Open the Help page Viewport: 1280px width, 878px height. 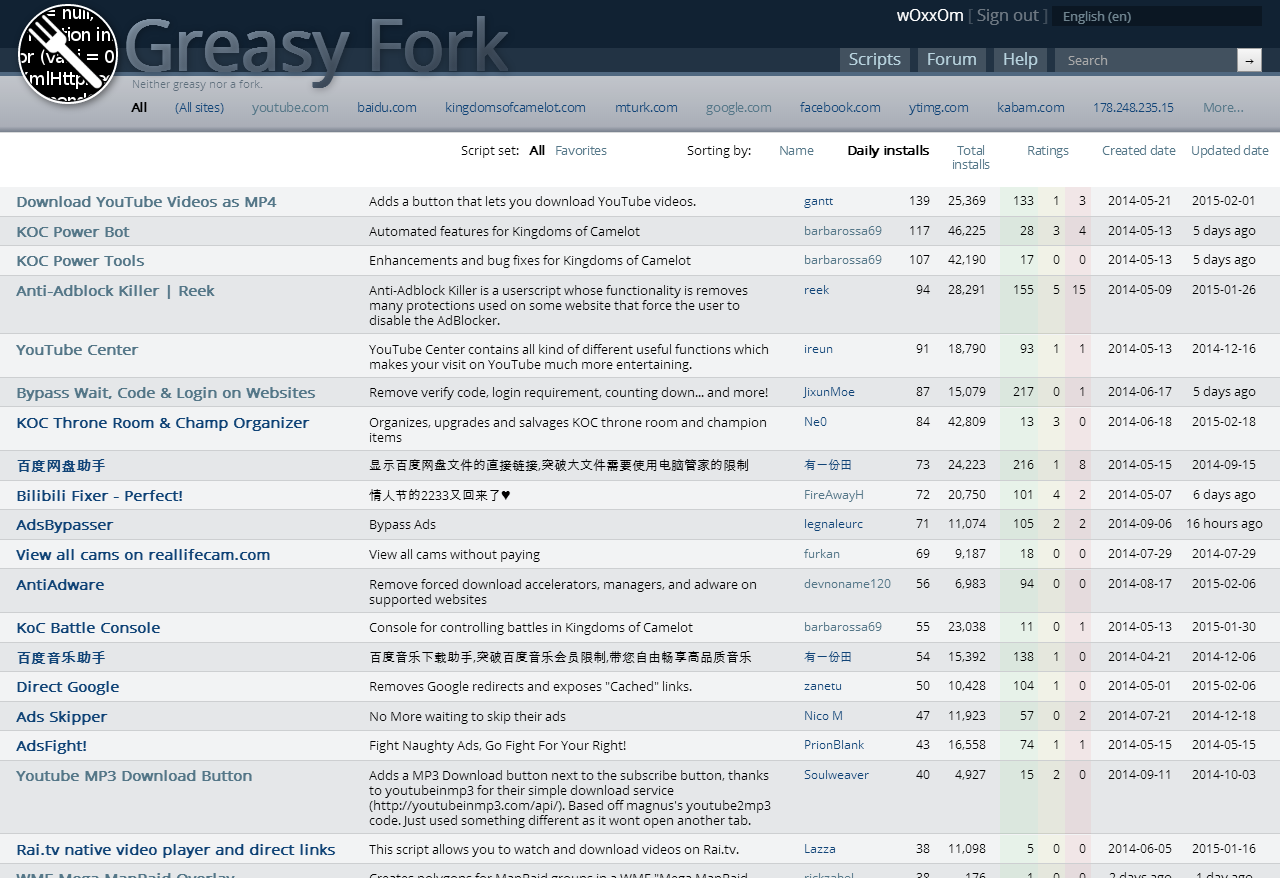click(1019, 59)
